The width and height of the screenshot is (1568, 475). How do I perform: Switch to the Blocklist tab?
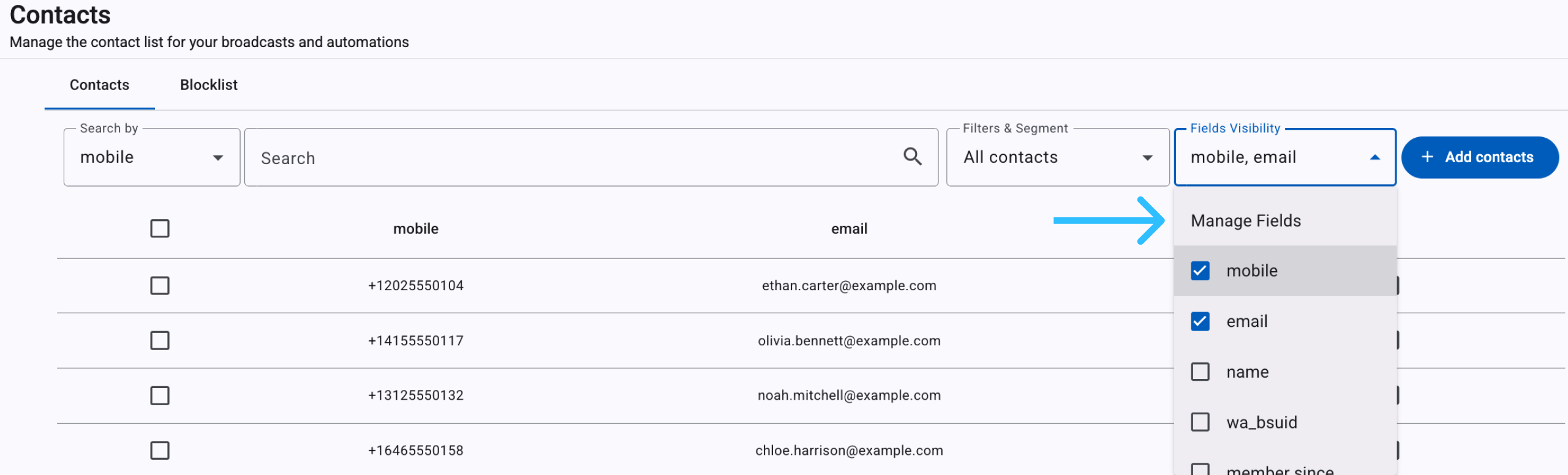[x=209, y=85]
